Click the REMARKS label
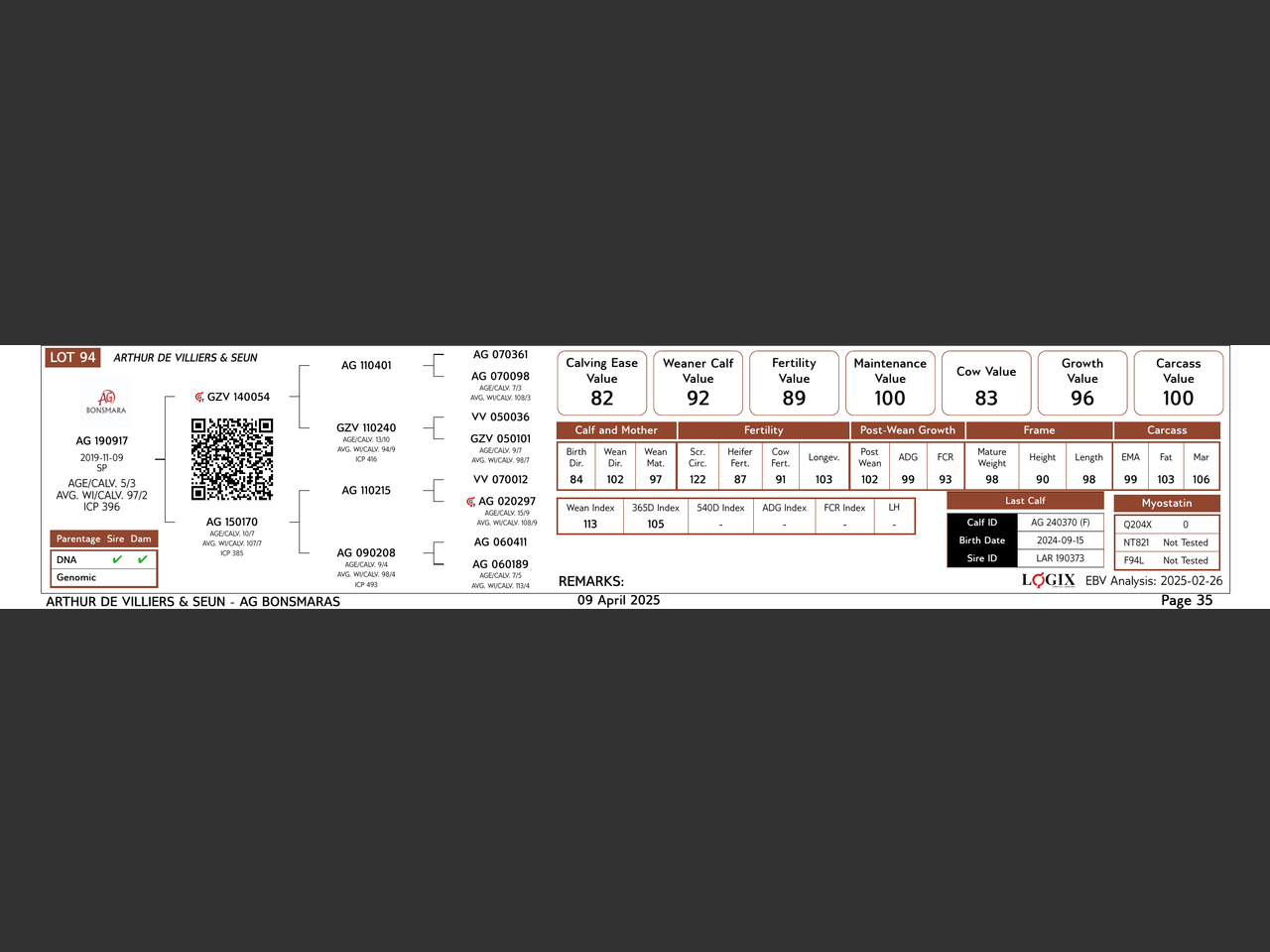The height and width of the screenshot is (952, 1270). 591,581
